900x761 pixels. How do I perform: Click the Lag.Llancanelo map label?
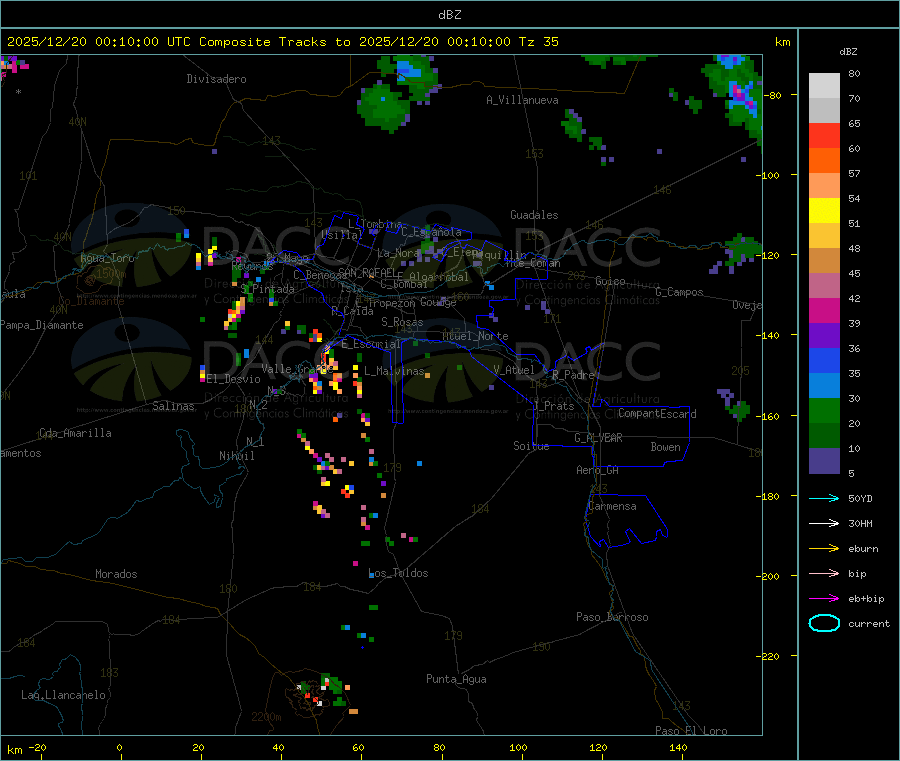coord(63,695)
